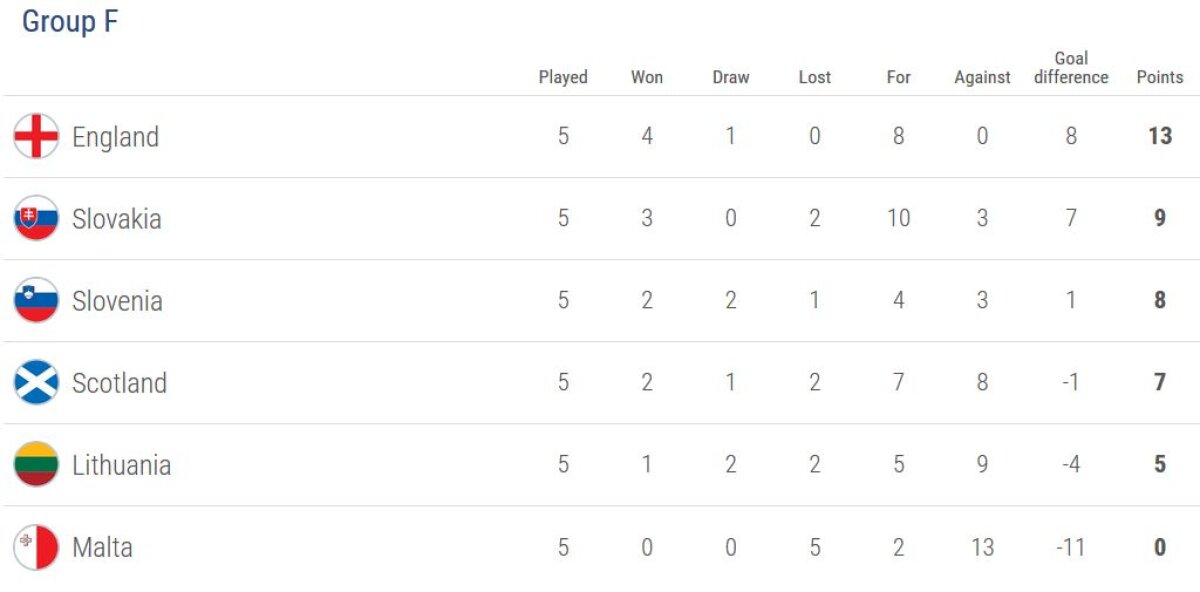This screenshot has height=592, width=1200.
Task: Open the Slovakia team link
Action: (x=116, y=219)
